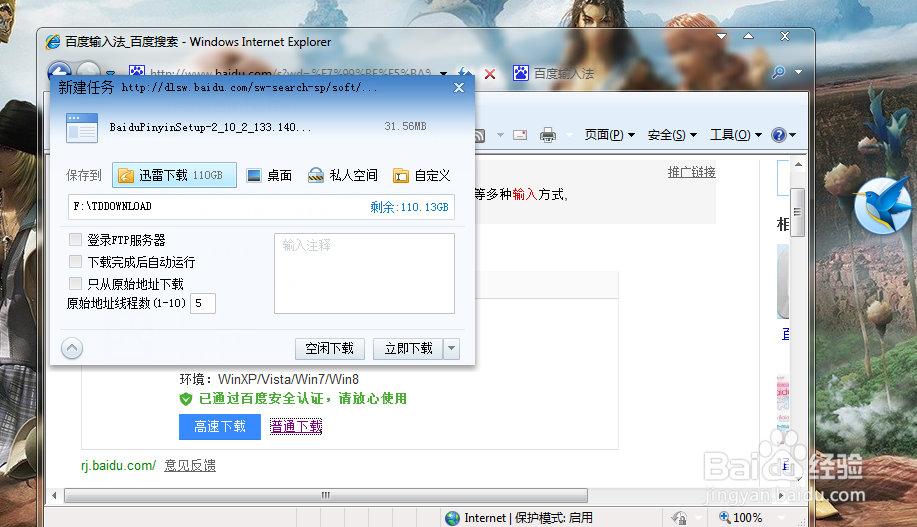Open dropdown arrow next to 立即下载
This screenshot has width=917, height=527.
[451, 349]
